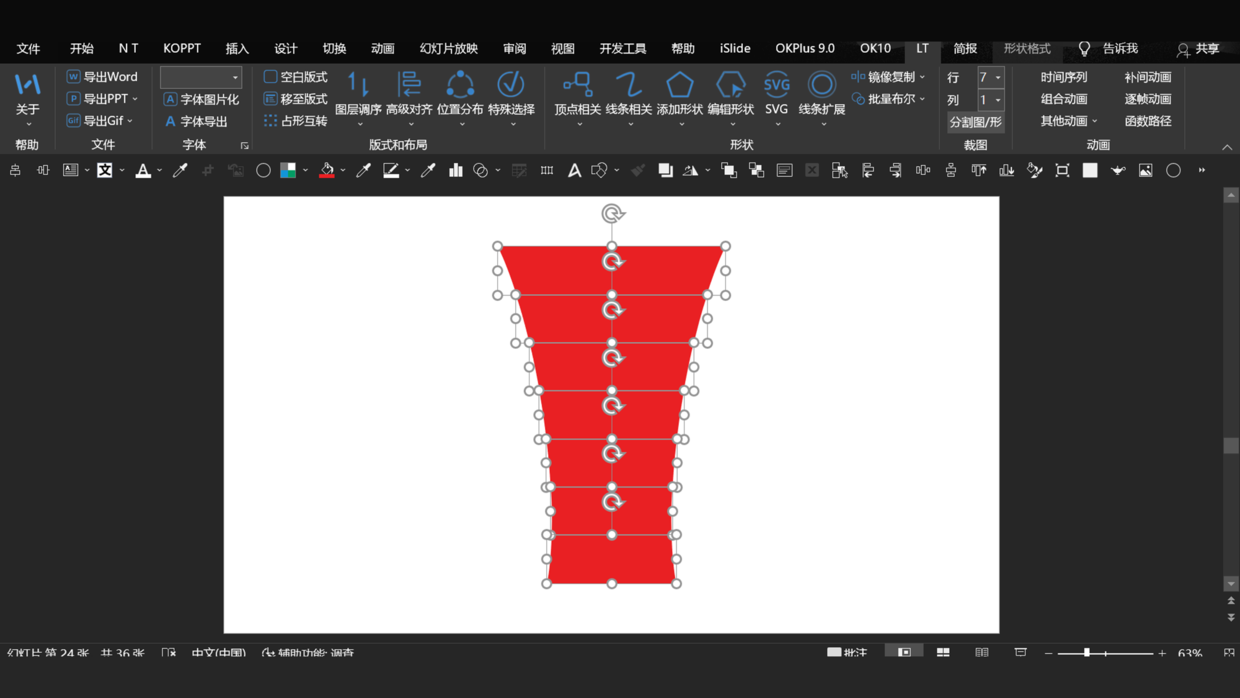Collapse the ribbon with the chevron arrow

click(1227, 147)
